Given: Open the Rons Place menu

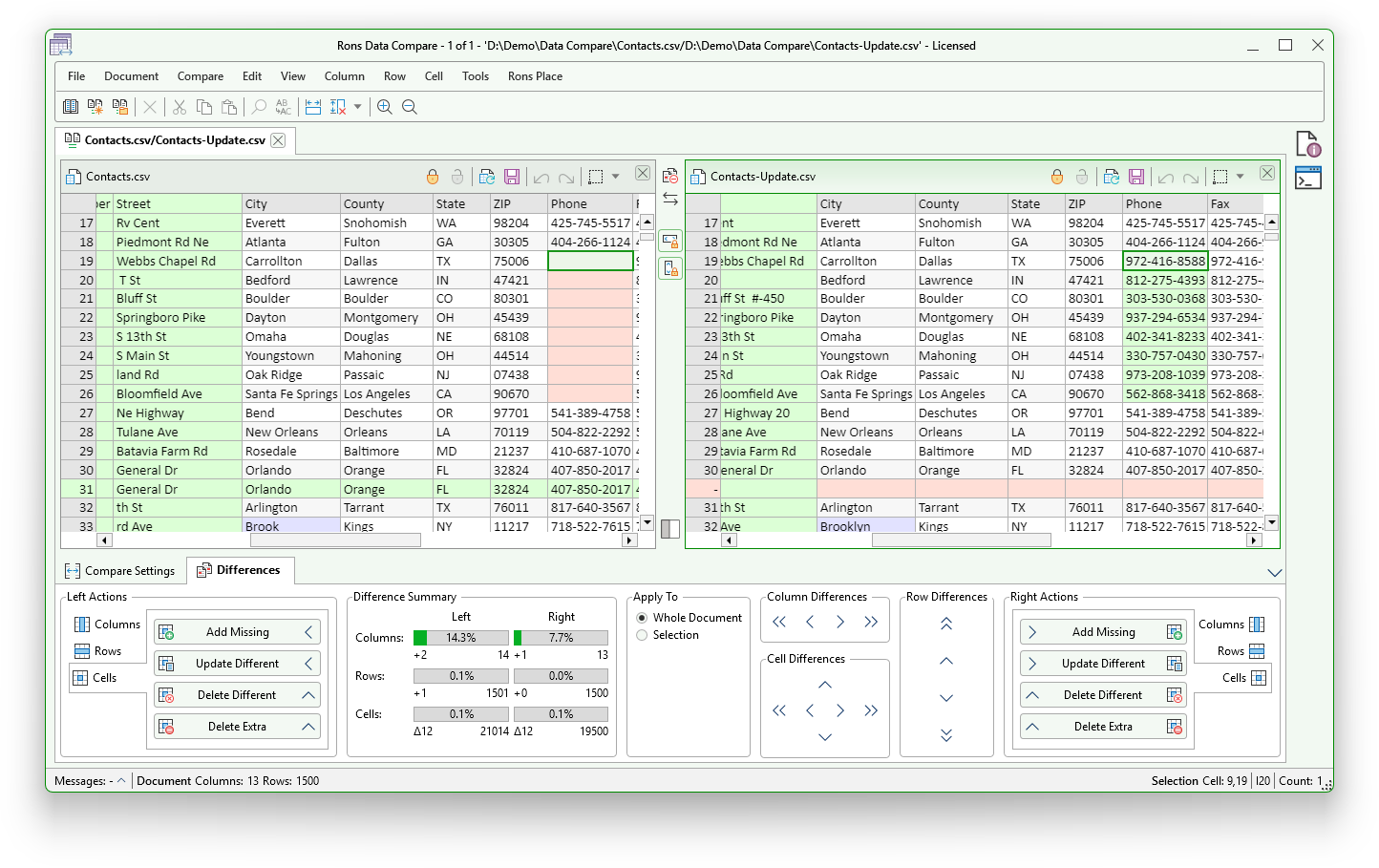Looking at the screenshot, I should pos(536,76).
